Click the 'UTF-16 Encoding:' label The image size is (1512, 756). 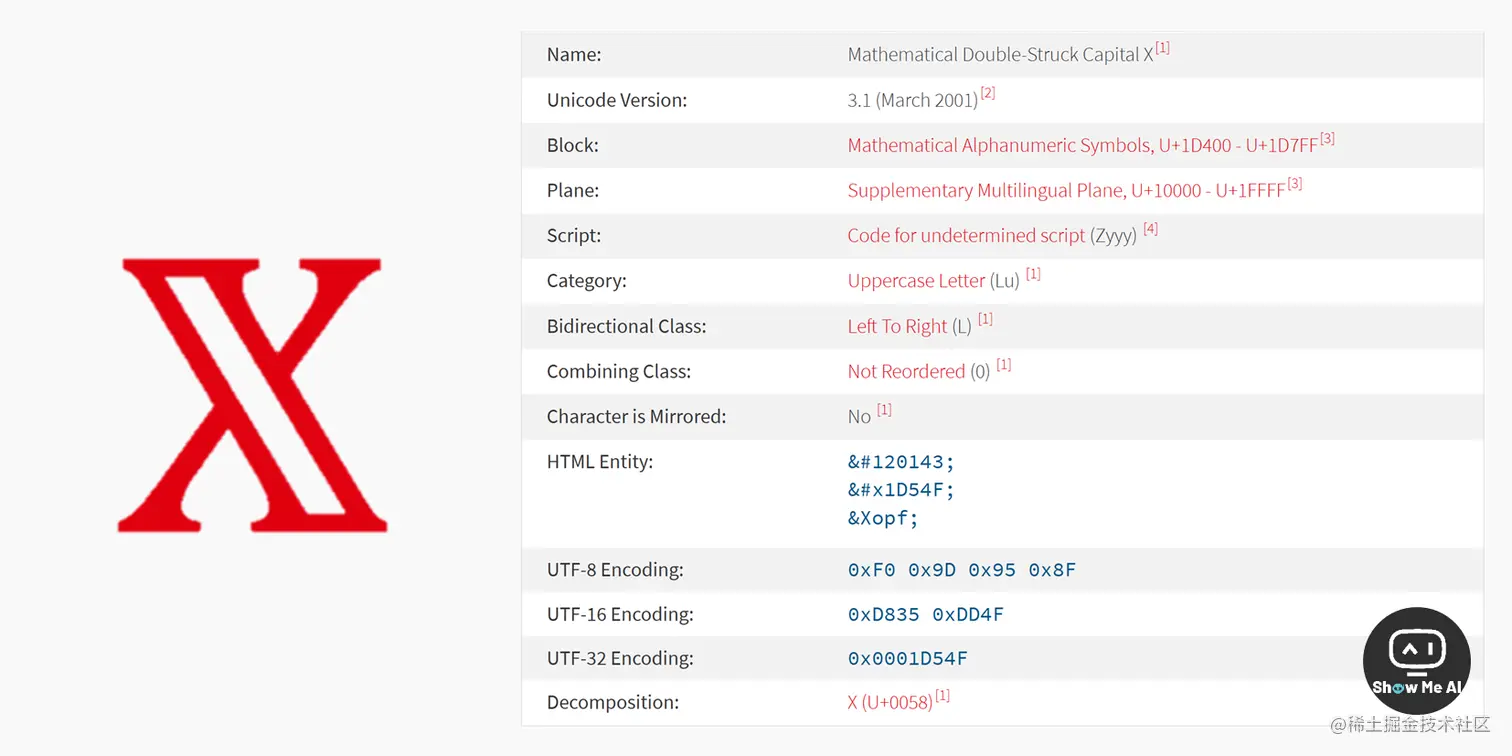[620, 614]
